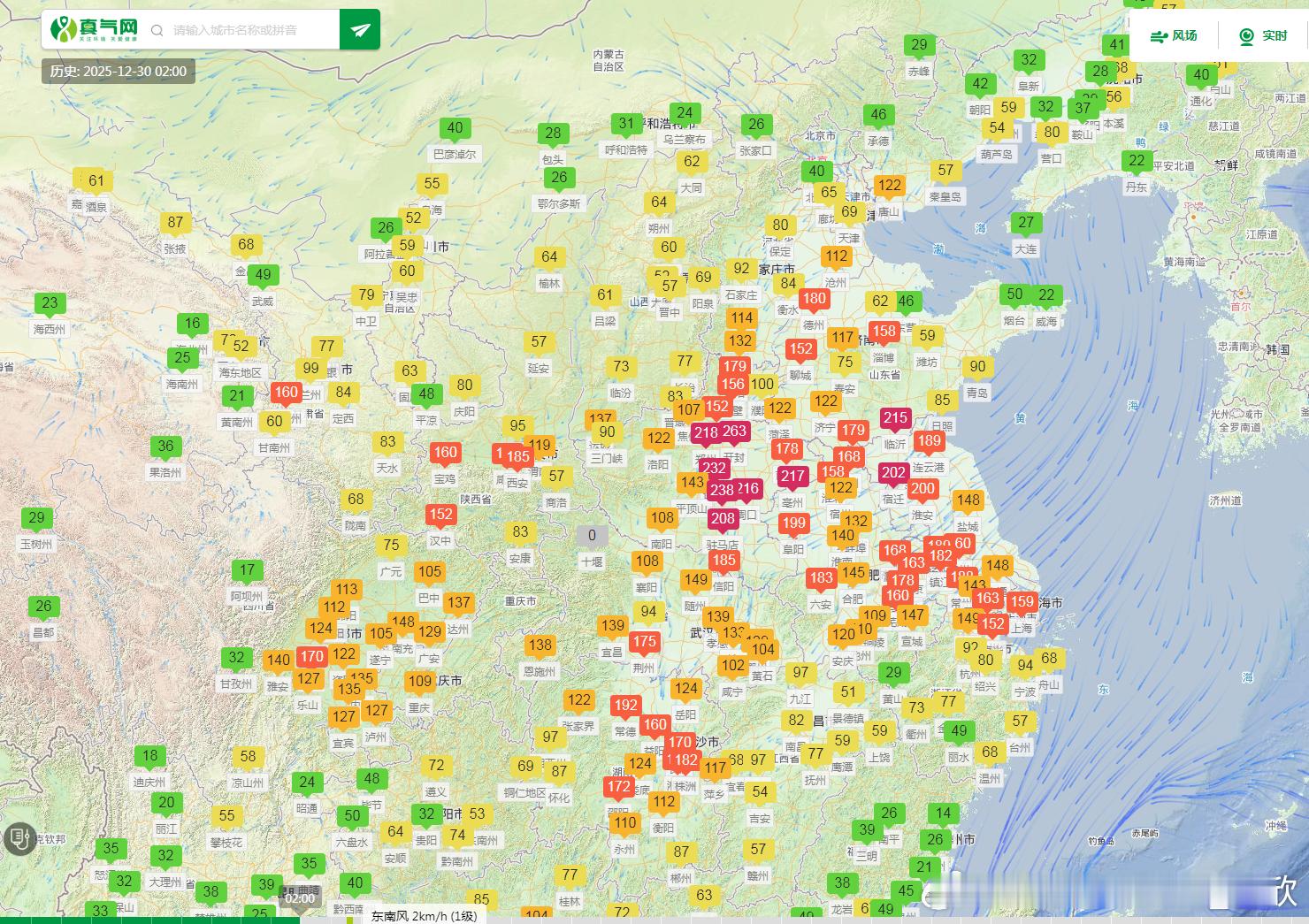This screenshot has width=1309, height=924.
Task: Select the 延安 AQI marker 57
Action: 539,343
